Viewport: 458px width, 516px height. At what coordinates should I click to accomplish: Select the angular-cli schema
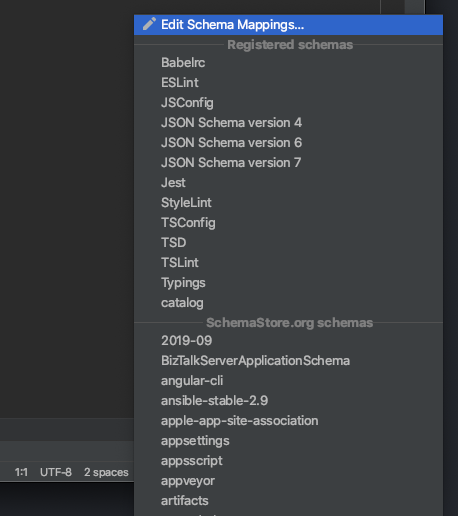(288, 381)
